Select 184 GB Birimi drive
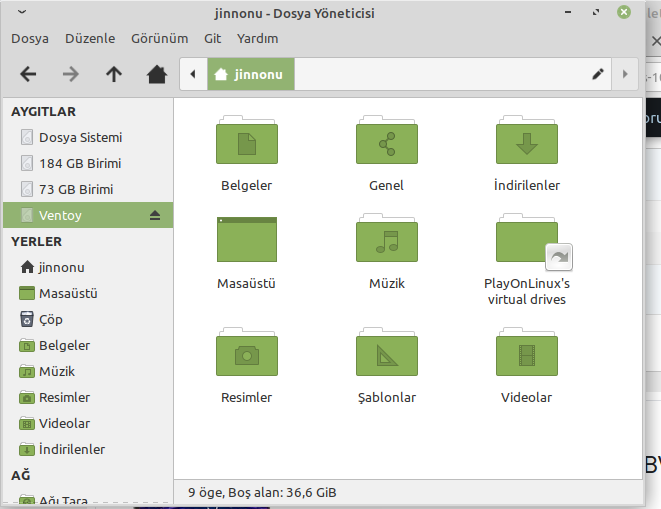 (88, 164)
